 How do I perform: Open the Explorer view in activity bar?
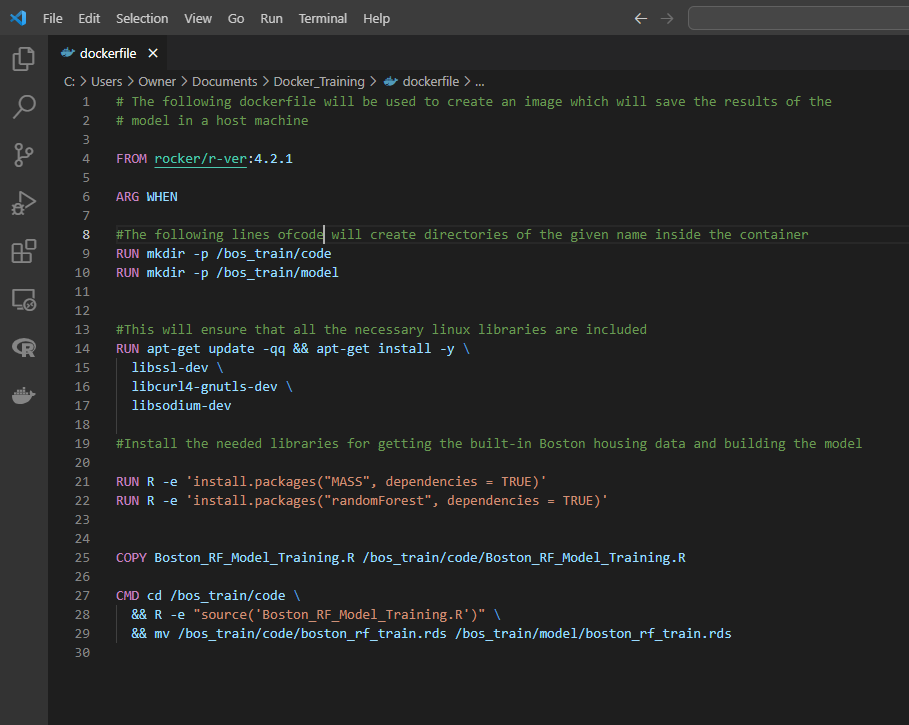pos(23,59)
